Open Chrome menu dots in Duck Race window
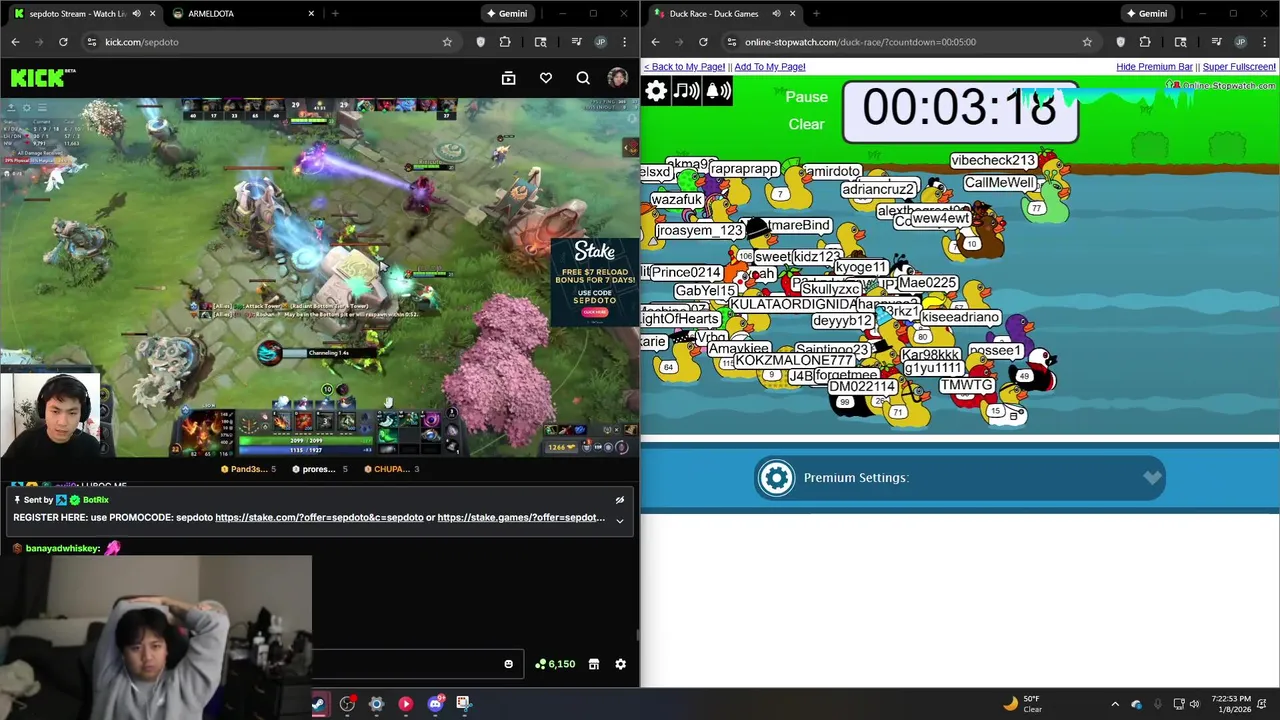 [1265, 42]
